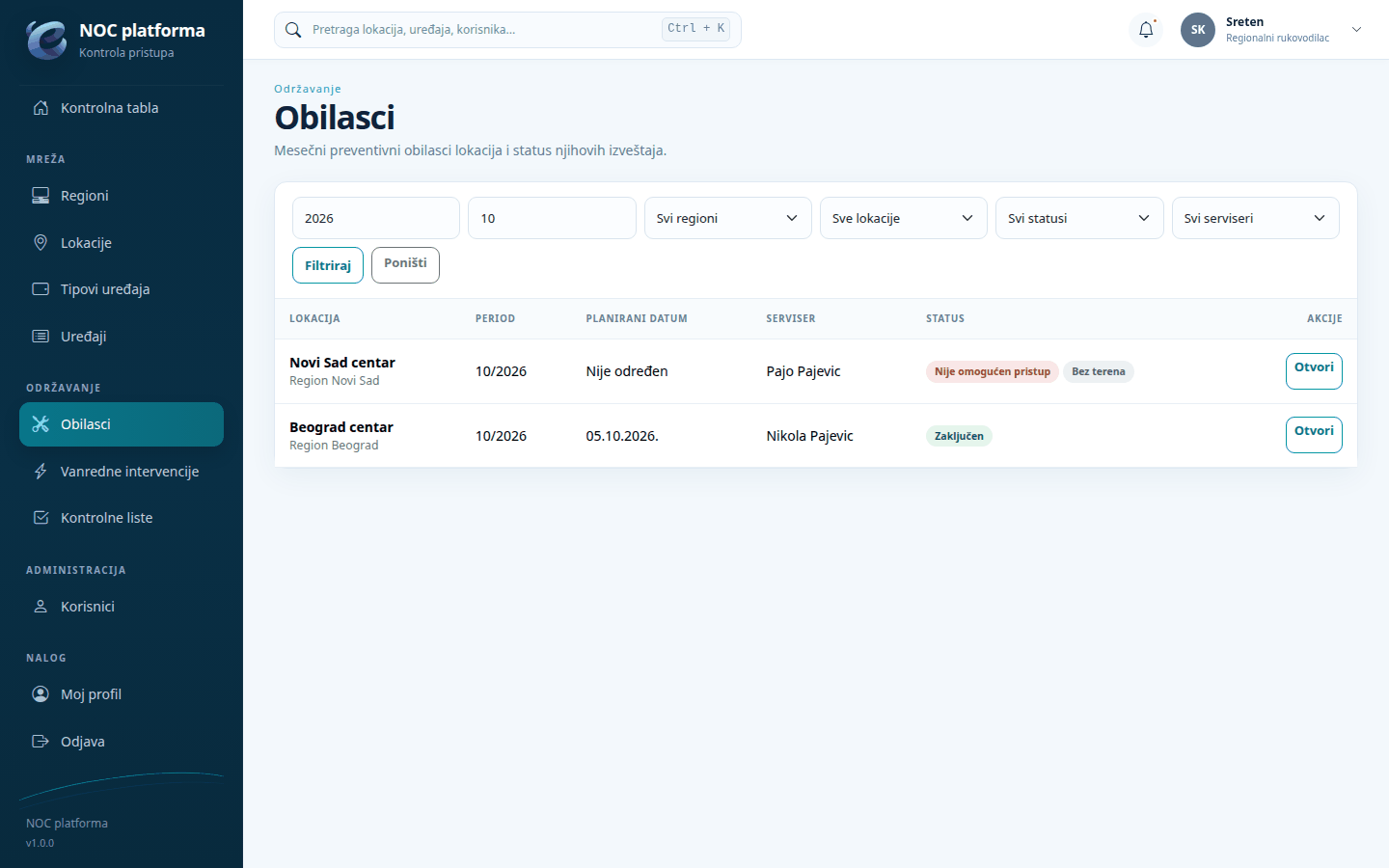Click the Nikola Pajevic serviser cell

coord(810,436)
